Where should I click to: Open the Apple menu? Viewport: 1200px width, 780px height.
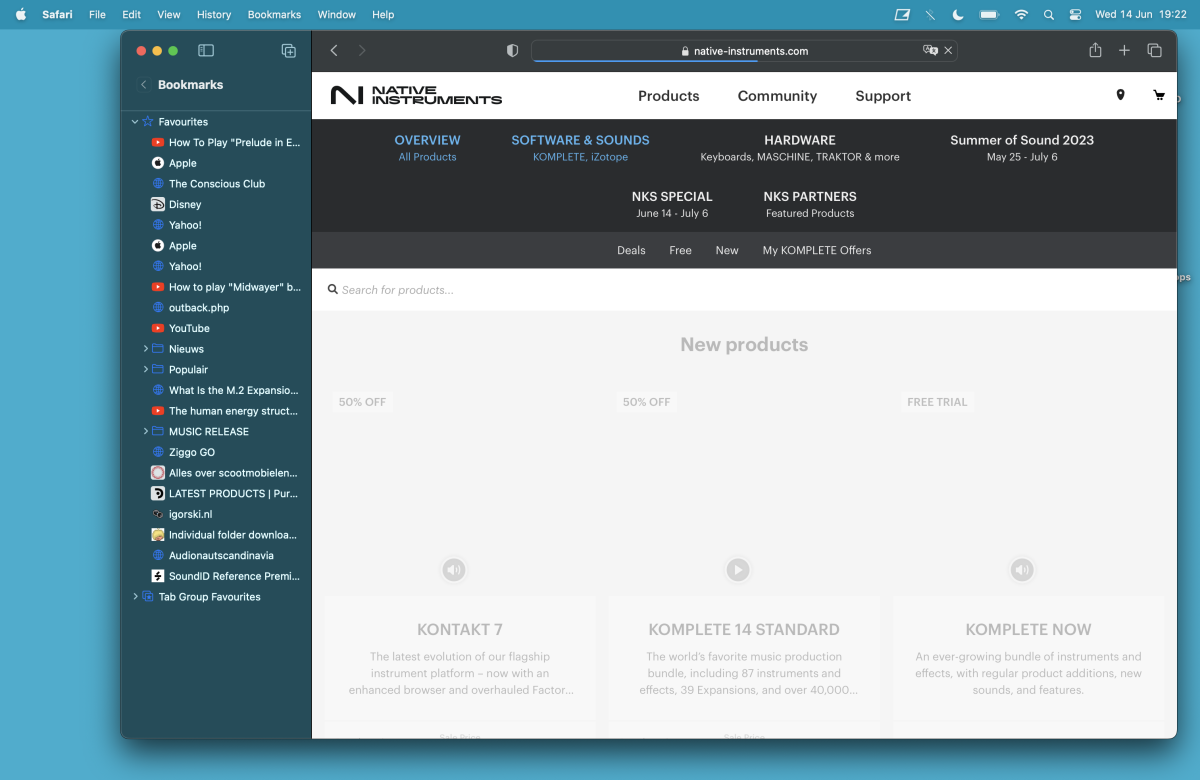[20, 14]
